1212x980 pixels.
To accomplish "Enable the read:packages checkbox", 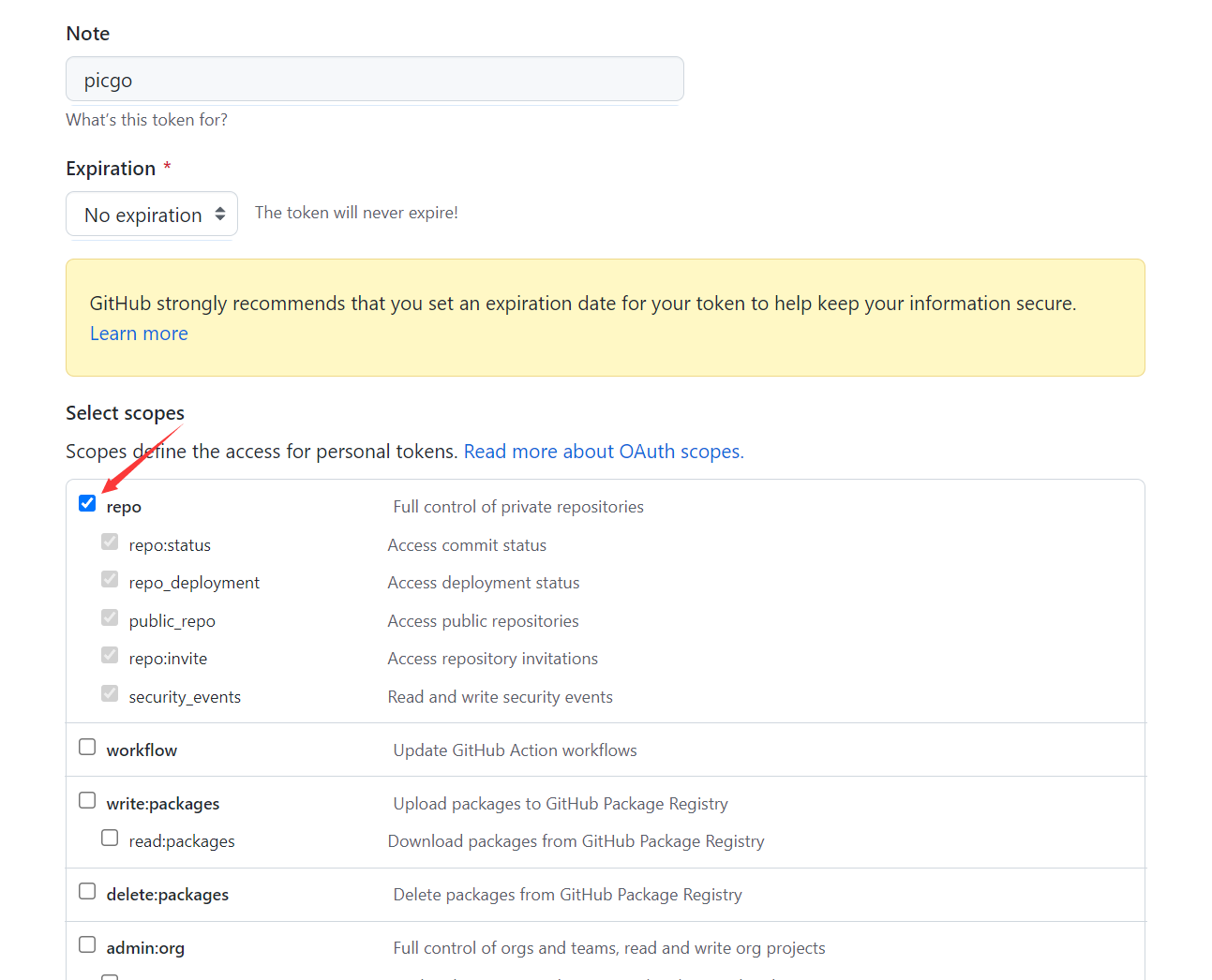I will [110, 839].
